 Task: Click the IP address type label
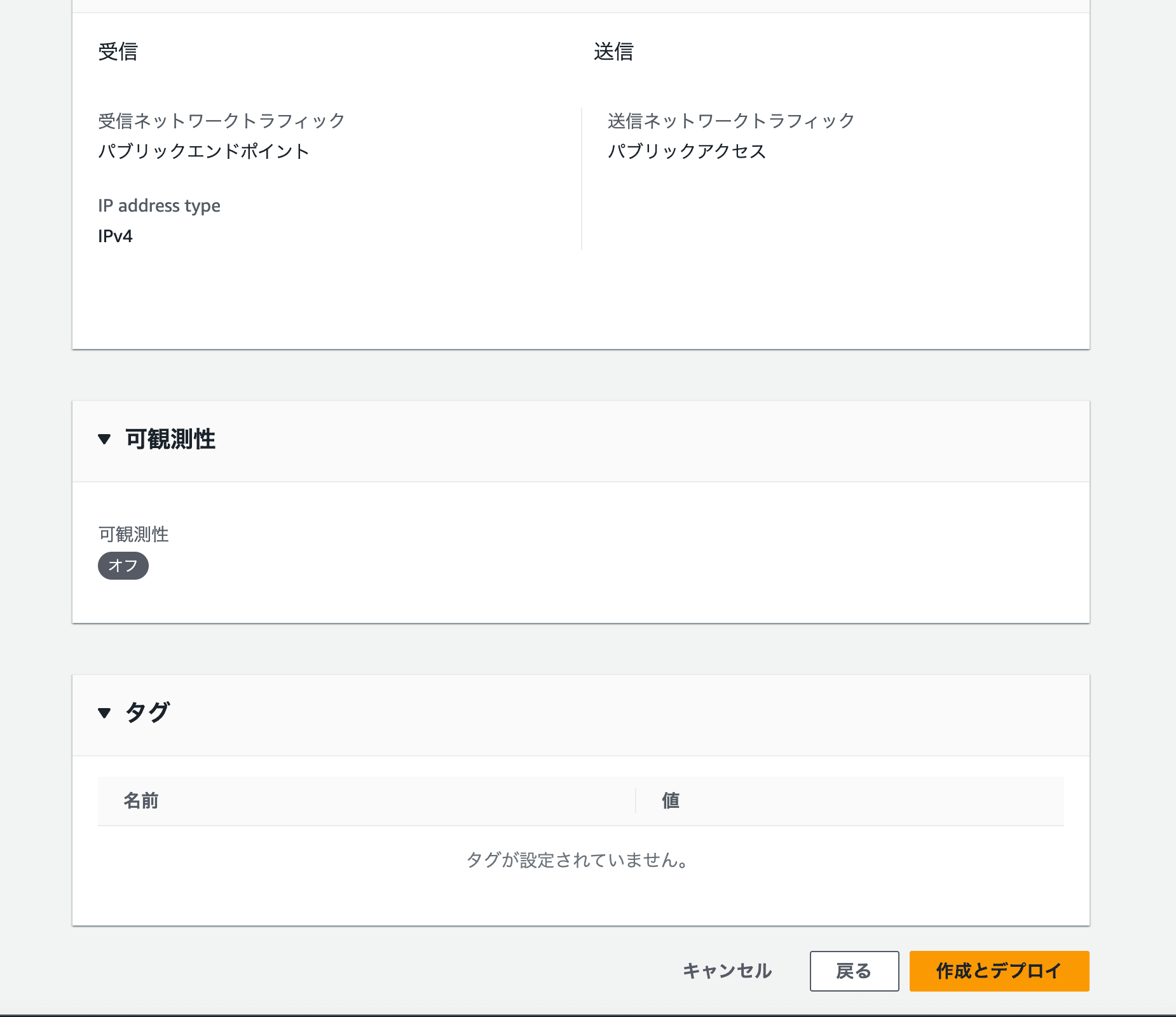[x=159, y=206]
